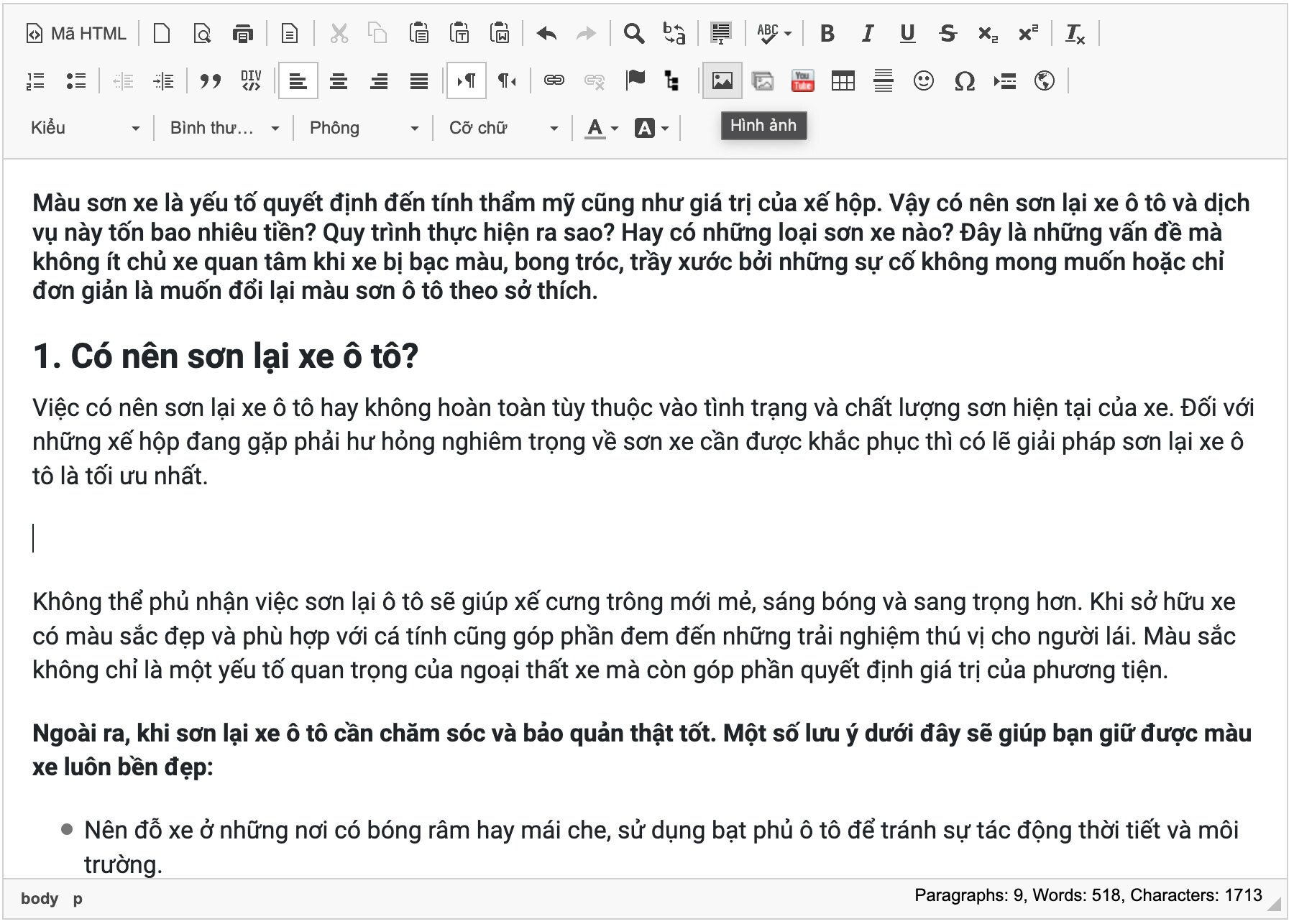Click the Undo arrow button
1294x924 pixels.
(x=546, y=34)
